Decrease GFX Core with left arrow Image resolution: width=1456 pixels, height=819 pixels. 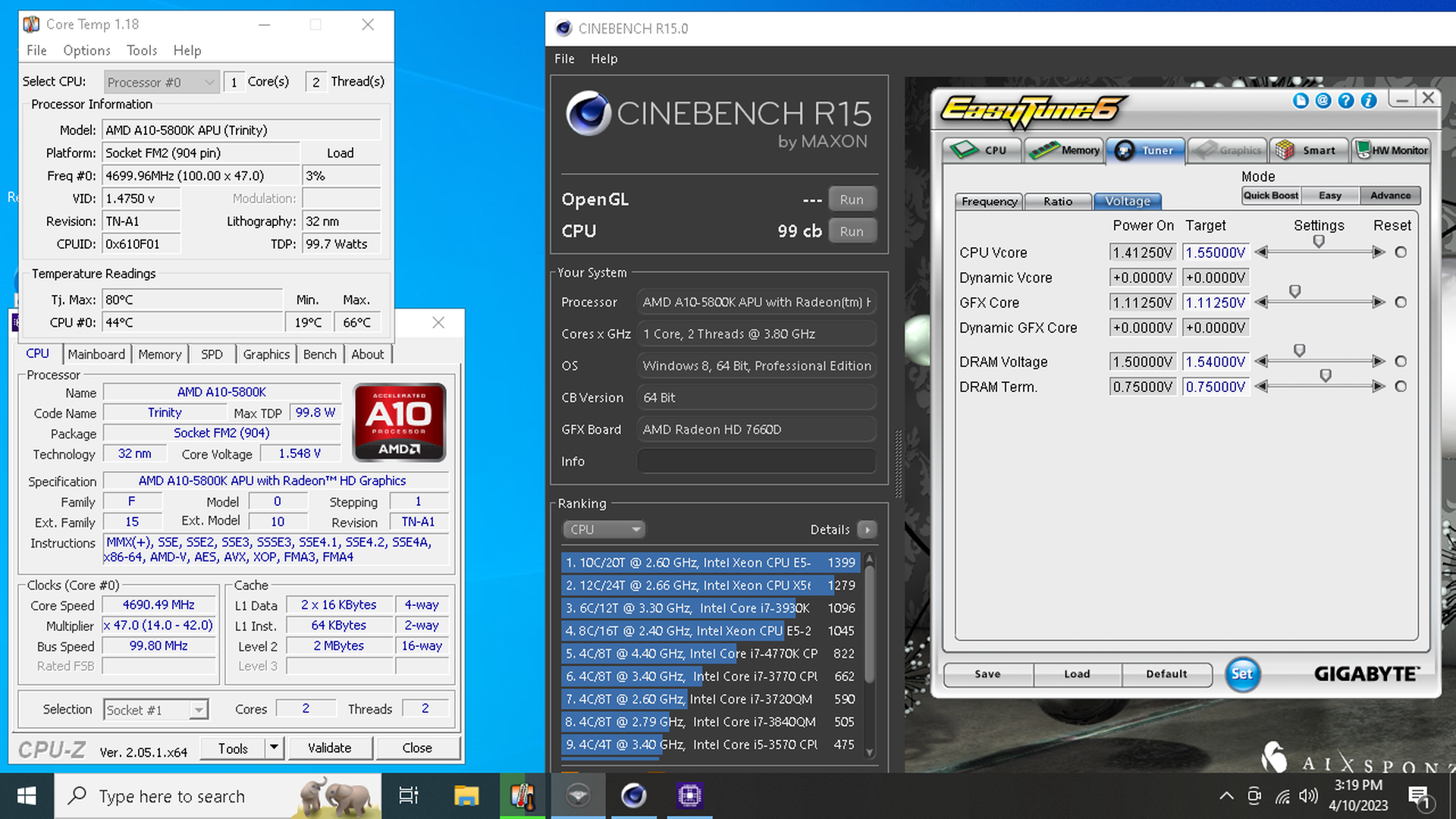pyautogui.click(x=1262, y=303)
